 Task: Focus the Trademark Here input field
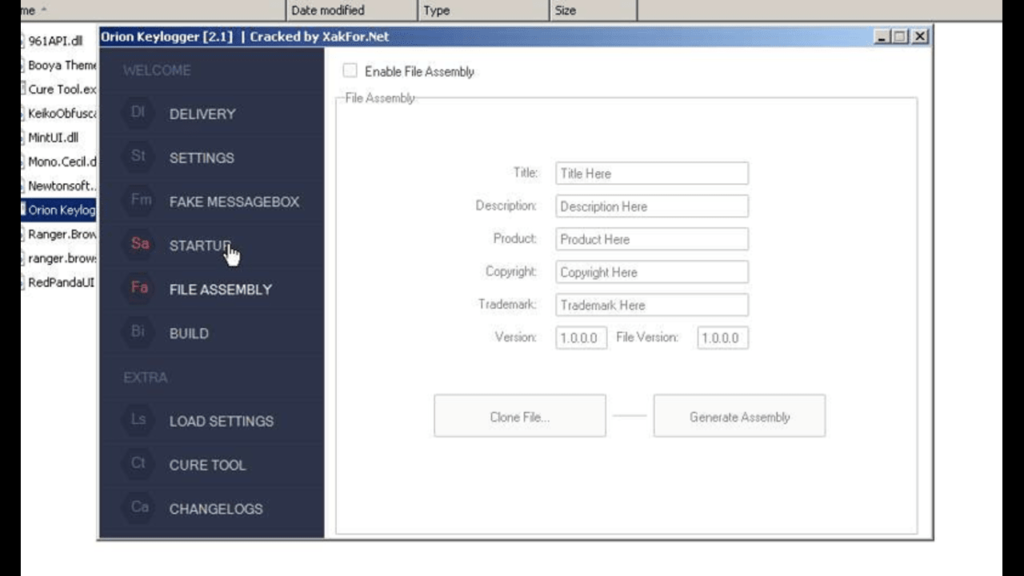tap(652, 305)
